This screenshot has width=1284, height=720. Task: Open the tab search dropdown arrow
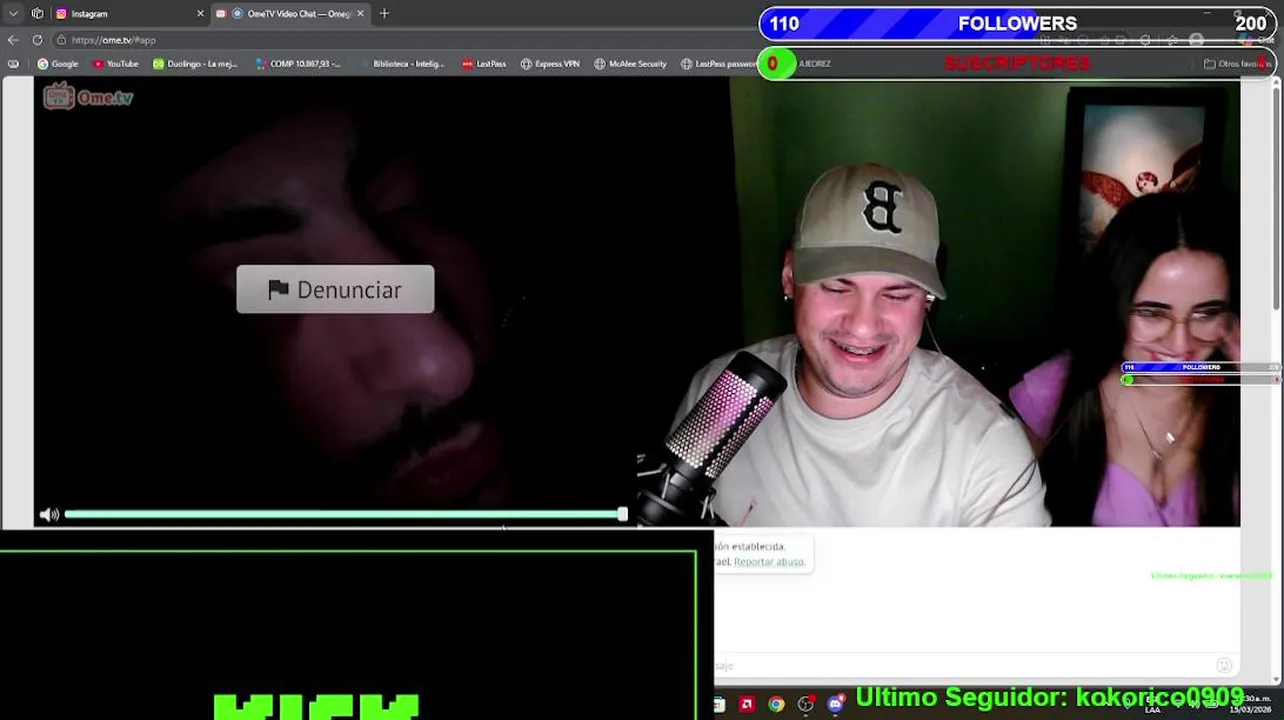13,14
